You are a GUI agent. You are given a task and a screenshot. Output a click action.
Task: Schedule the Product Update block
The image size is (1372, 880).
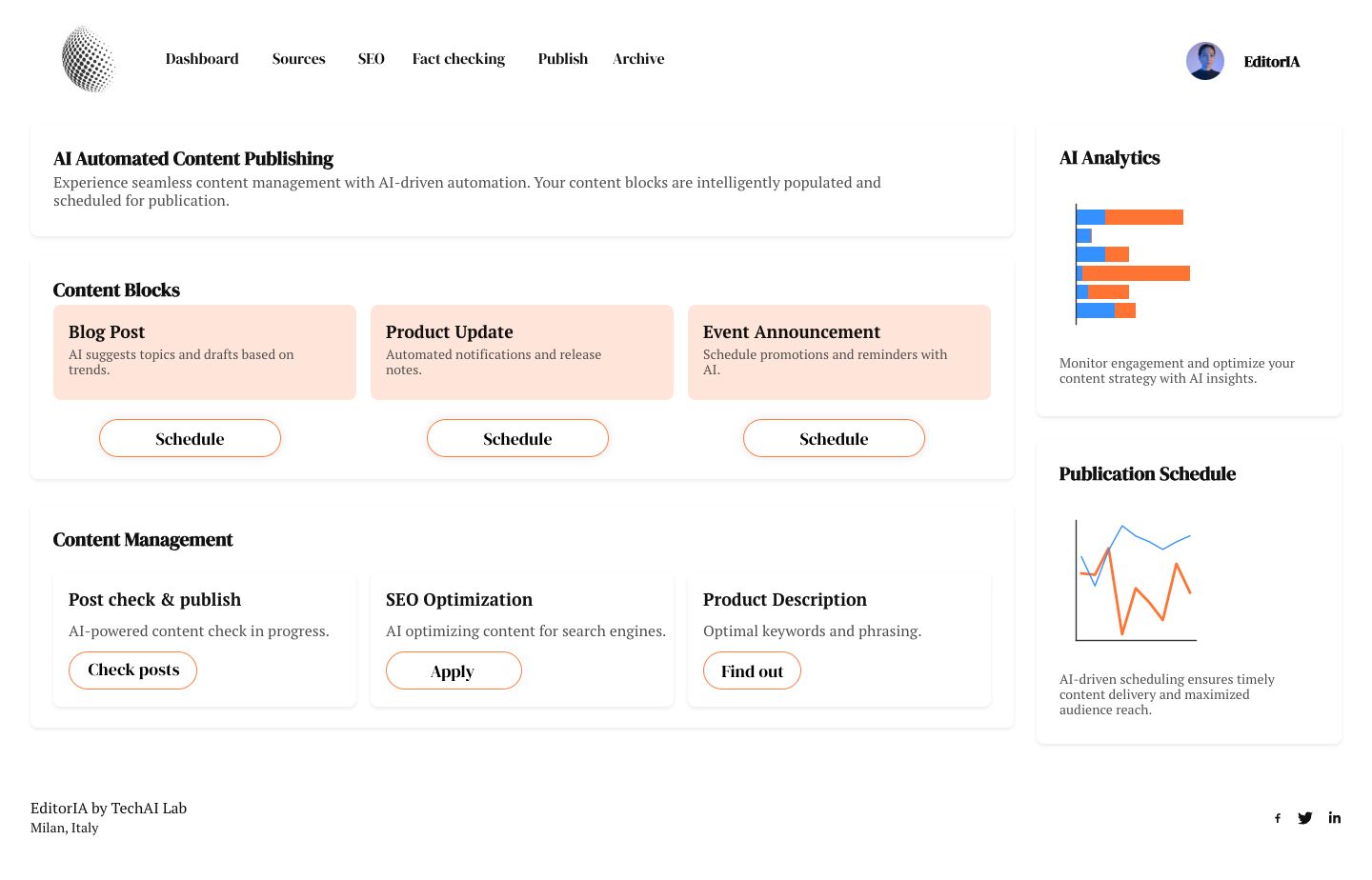(517, 438)
